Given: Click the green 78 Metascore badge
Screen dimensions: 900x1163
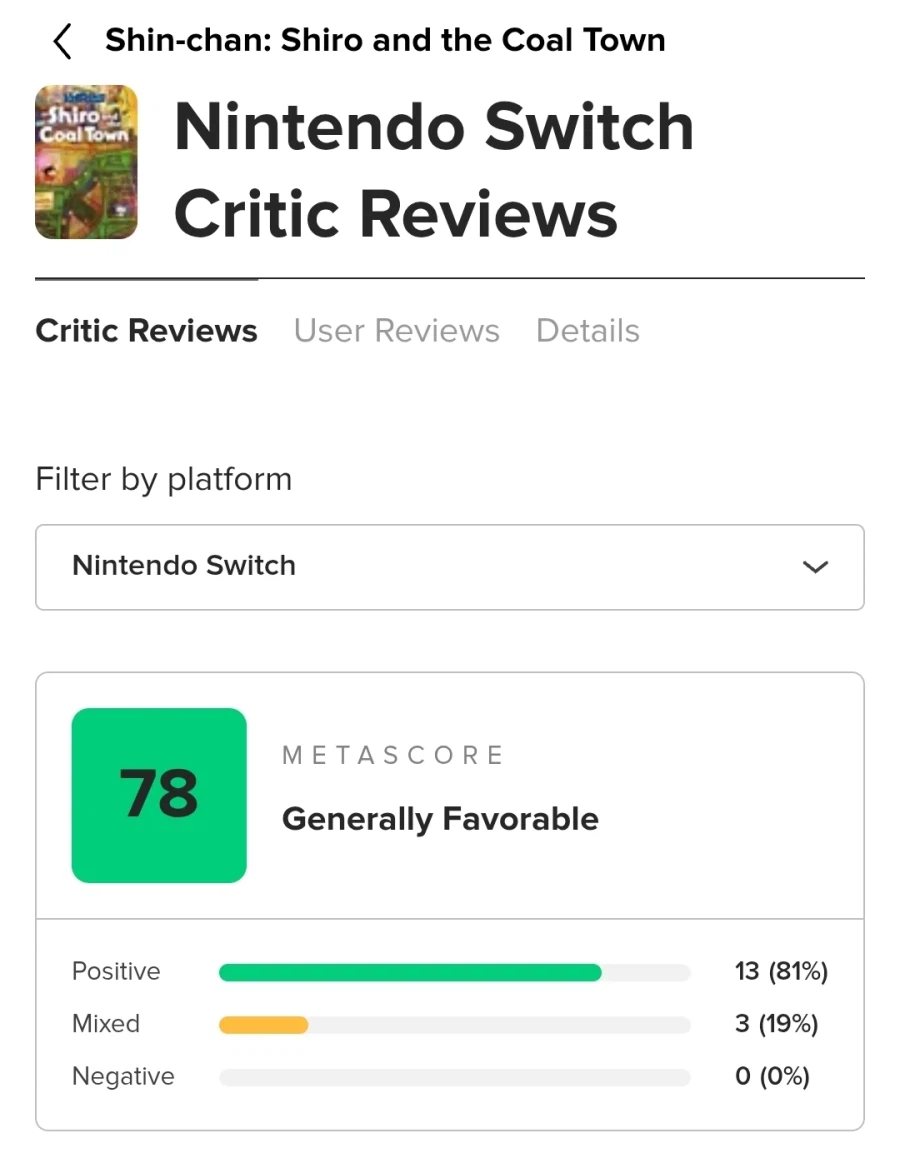Looking at the screenshot, I should [159, 795].
